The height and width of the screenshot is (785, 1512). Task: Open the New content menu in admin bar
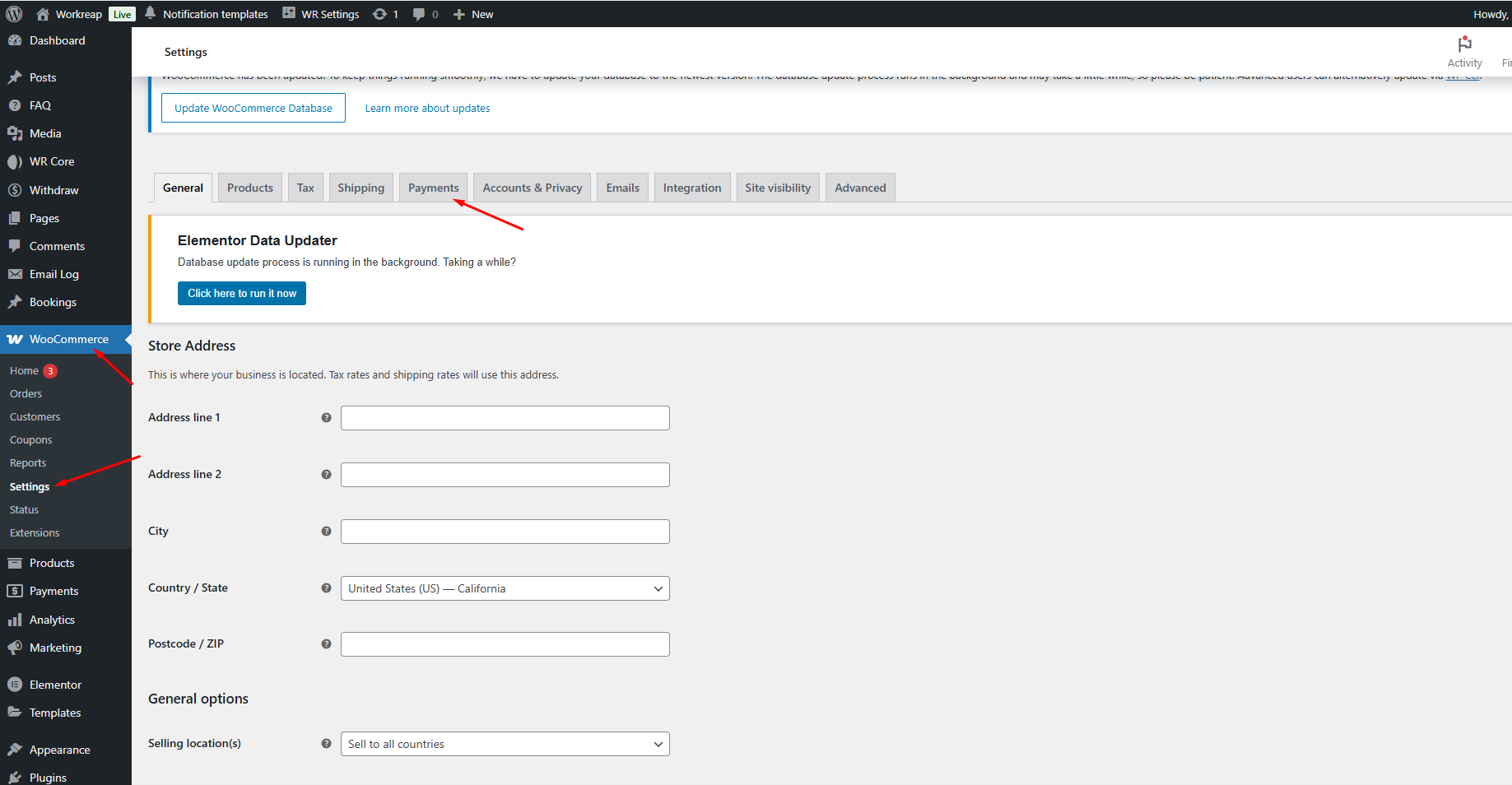pyautogui.click(x=473, y=14)
